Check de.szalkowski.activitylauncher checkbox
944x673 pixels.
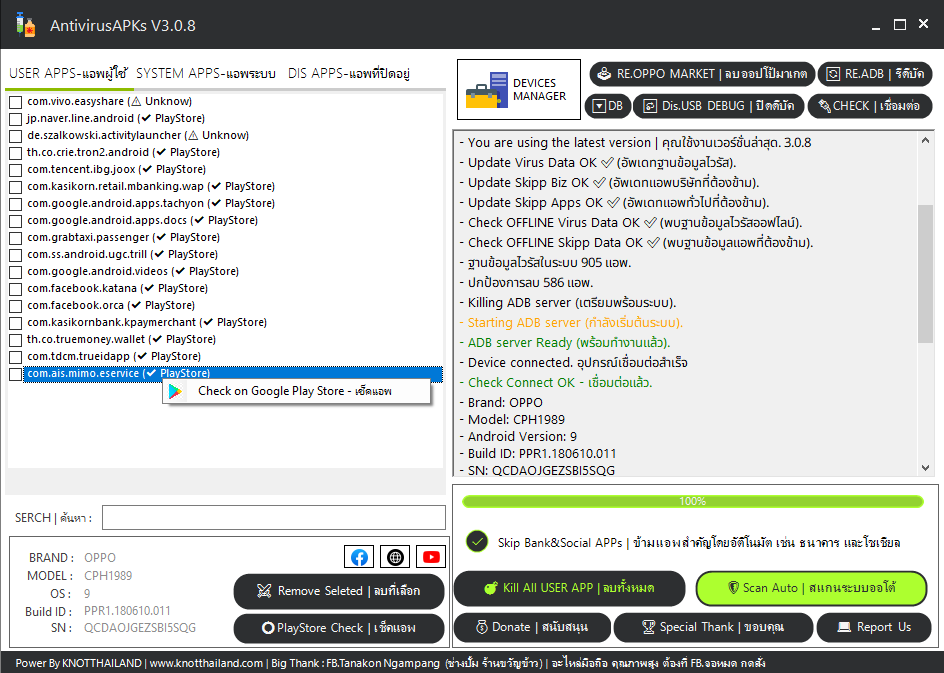[16, 135]
